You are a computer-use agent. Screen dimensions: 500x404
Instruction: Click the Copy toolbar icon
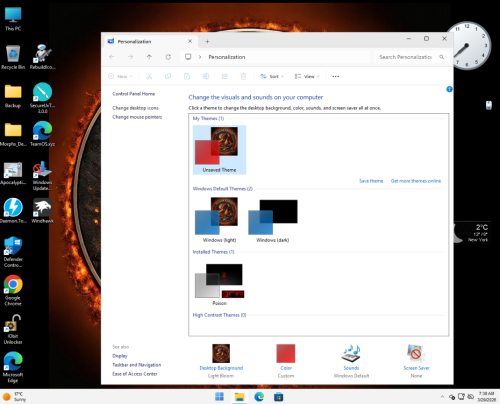pyautogui.click(x=168, y=76)
